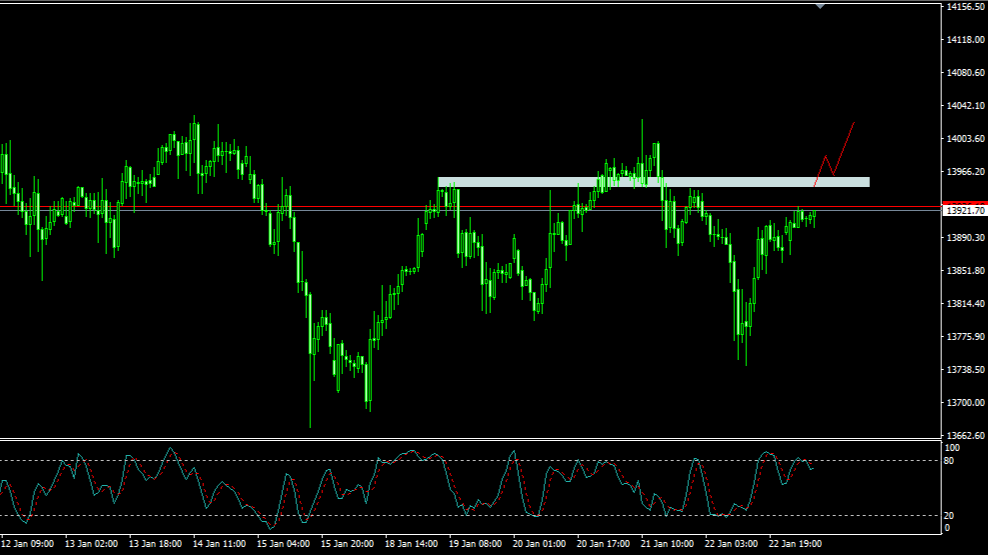Click stochastic scale level 100
This screenshot has width=988, height=555.
click(x=953, y=448)
